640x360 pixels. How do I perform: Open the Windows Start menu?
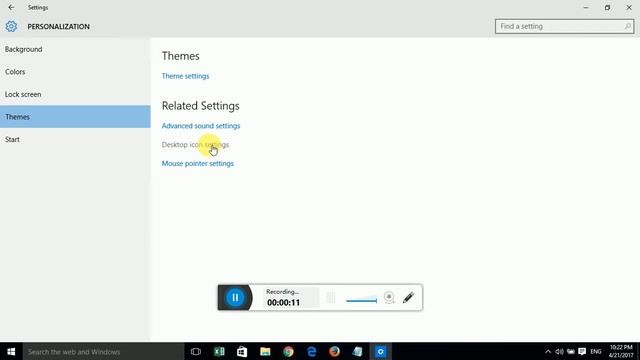click(11, 351)
